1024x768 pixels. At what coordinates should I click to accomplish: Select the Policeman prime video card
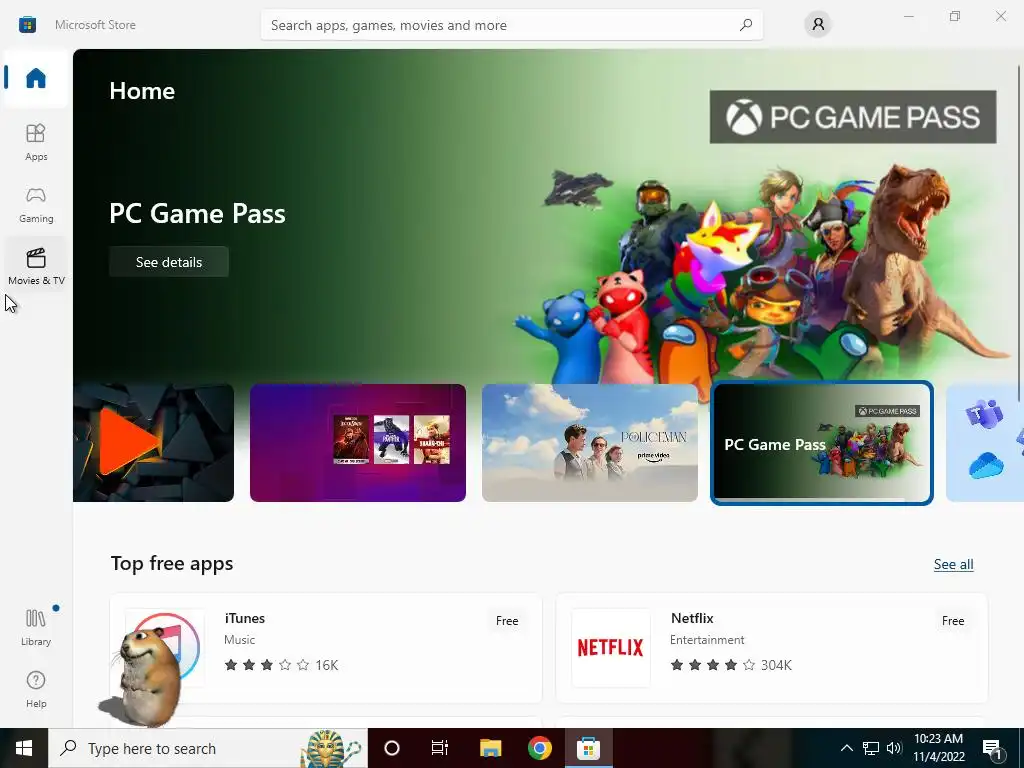tap(590, 443)
